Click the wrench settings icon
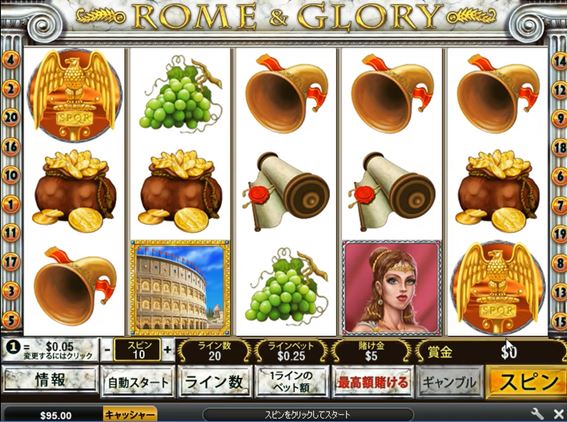Image resolution: width=567 pixels, height=422 pixels. click(x=537, y=413)
